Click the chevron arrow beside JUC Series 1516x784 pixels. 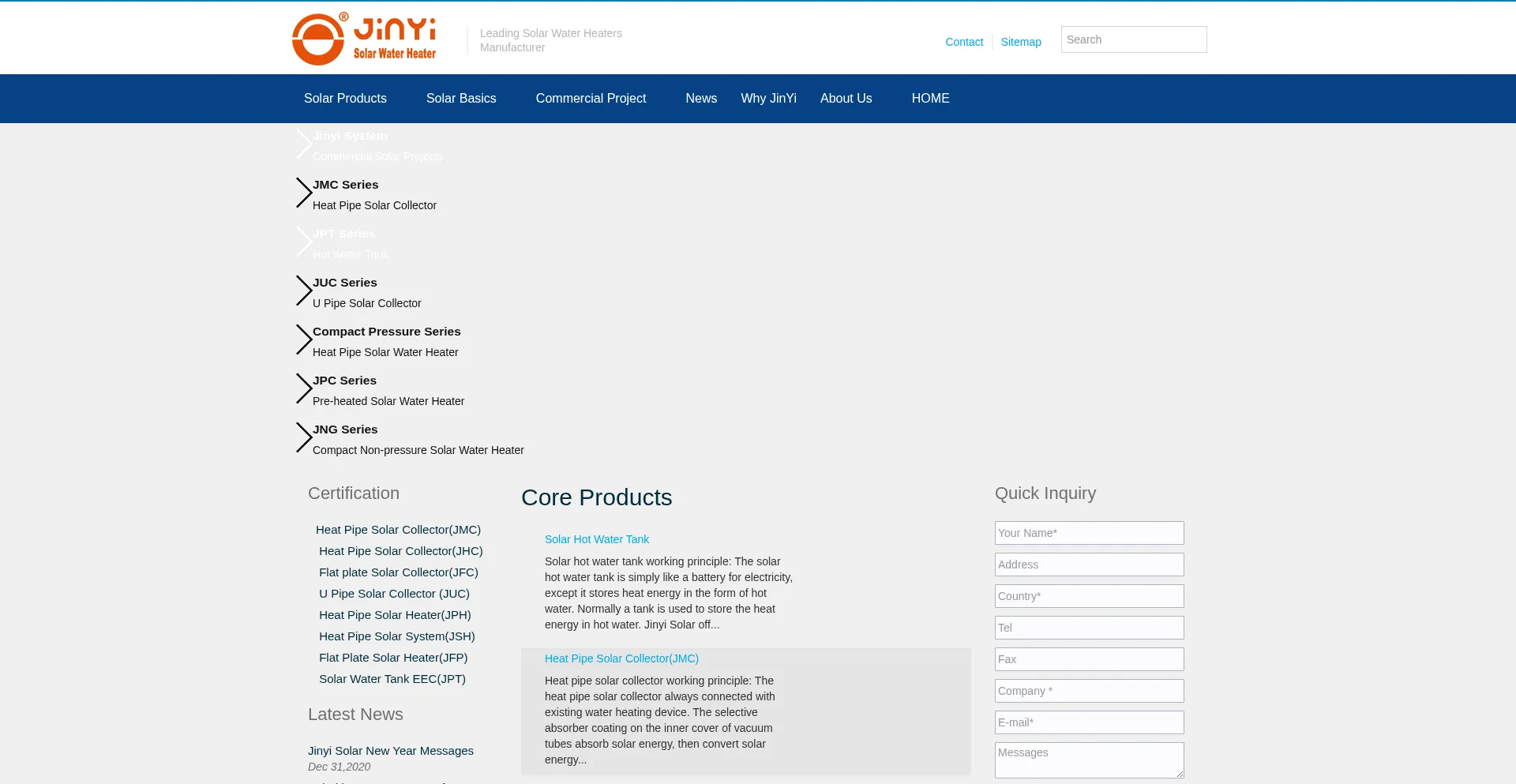tap(304, 291)
